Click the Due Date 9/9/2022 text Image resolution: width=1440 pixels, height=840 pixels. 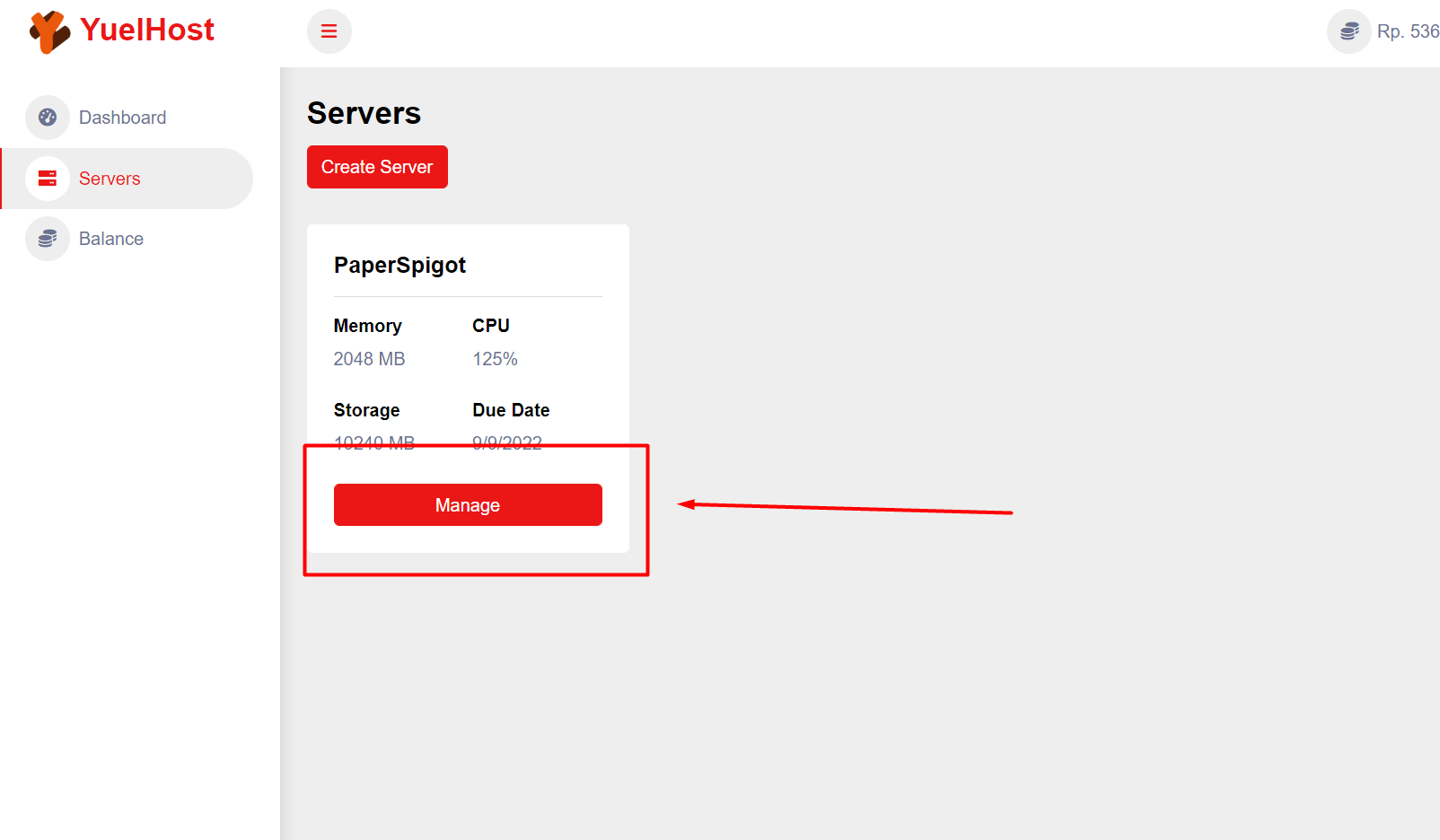pos(507,442)
